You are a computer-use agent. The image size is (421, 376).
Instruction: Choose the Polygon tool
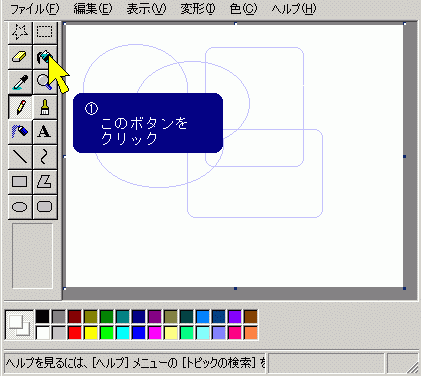45,182
